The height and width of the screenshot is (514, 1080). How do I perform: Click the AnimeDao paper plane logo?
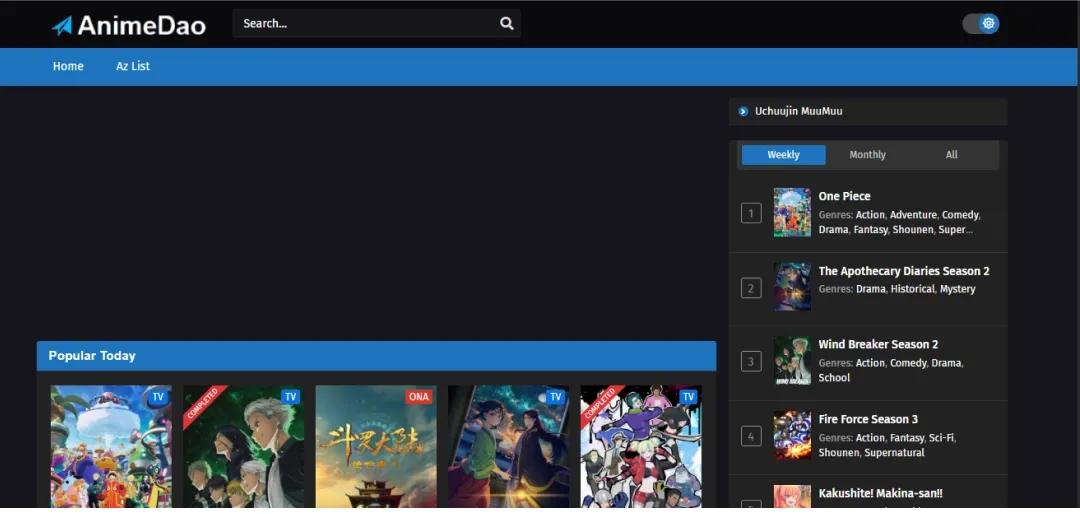click(x=63, y=25)
